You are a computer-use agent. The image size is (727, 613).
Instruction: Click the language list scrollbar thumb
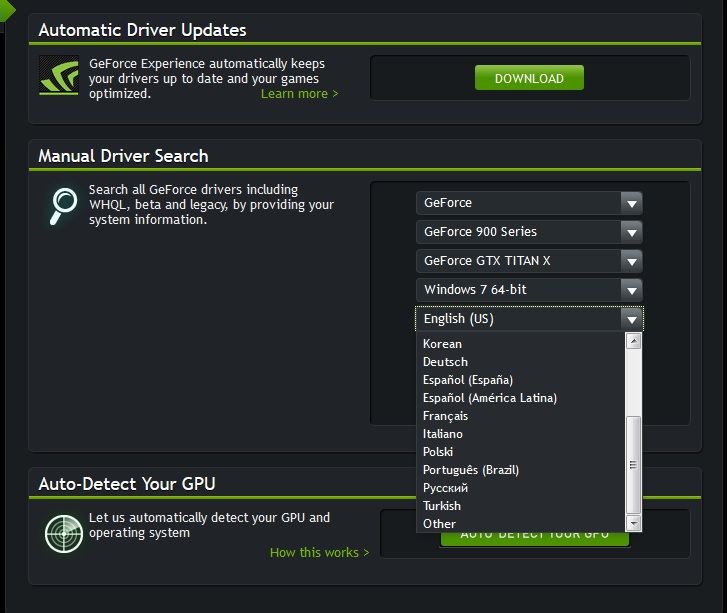[633, 465]
